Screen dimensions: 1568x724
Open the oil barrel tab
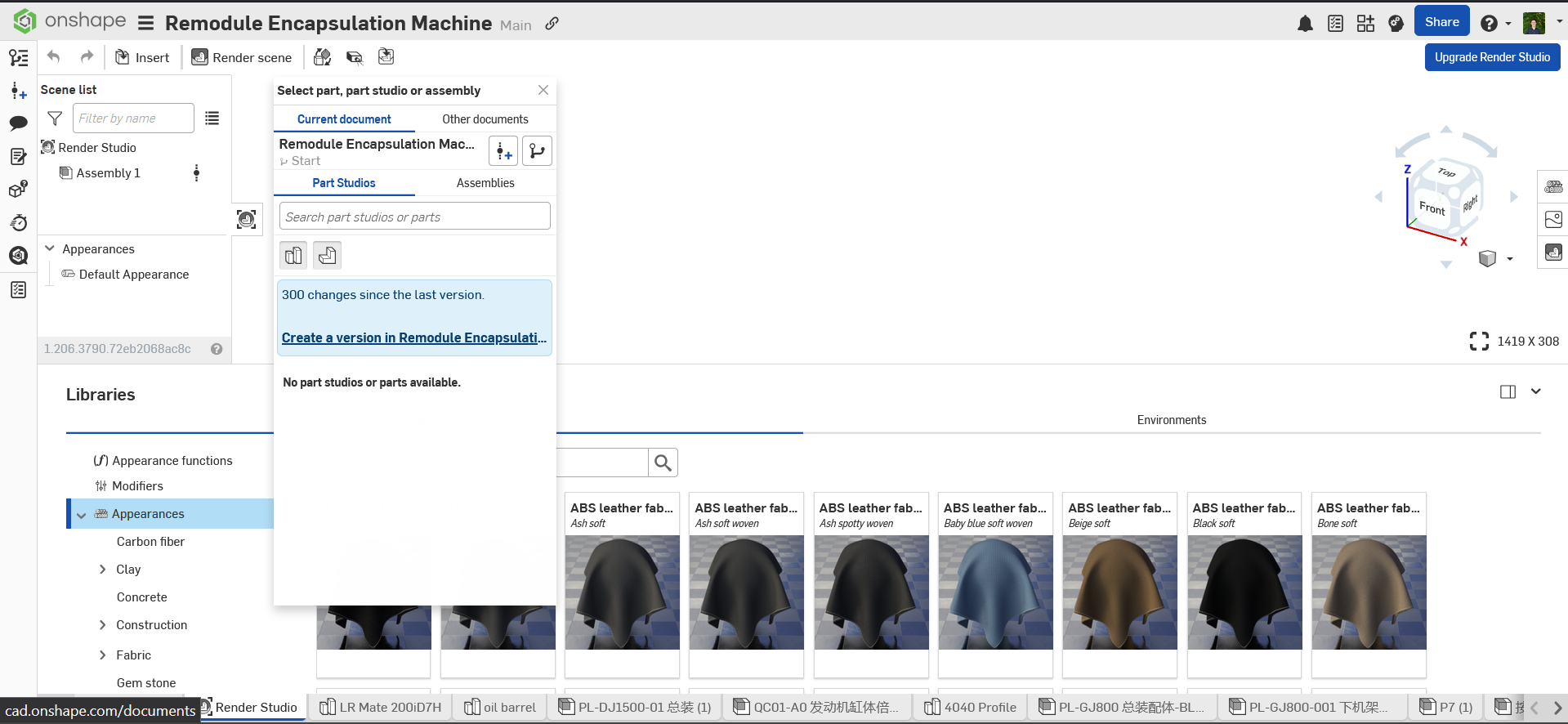click(x=500, y=707)
